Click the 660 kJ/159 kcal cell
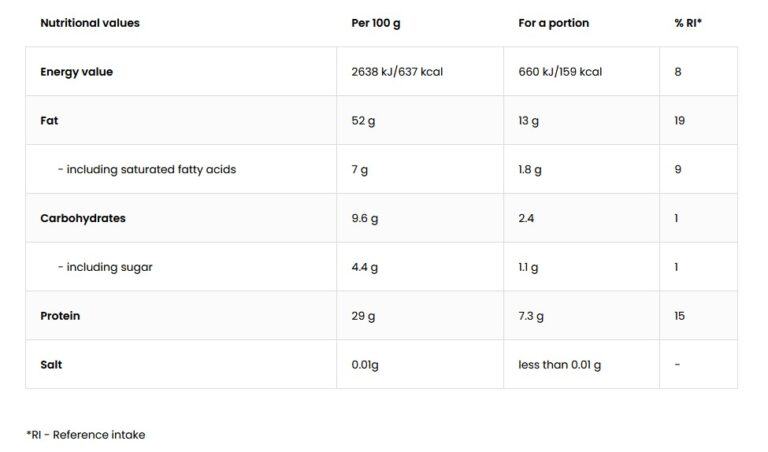Viewport: 768px width, 452px height. (560, 72)
